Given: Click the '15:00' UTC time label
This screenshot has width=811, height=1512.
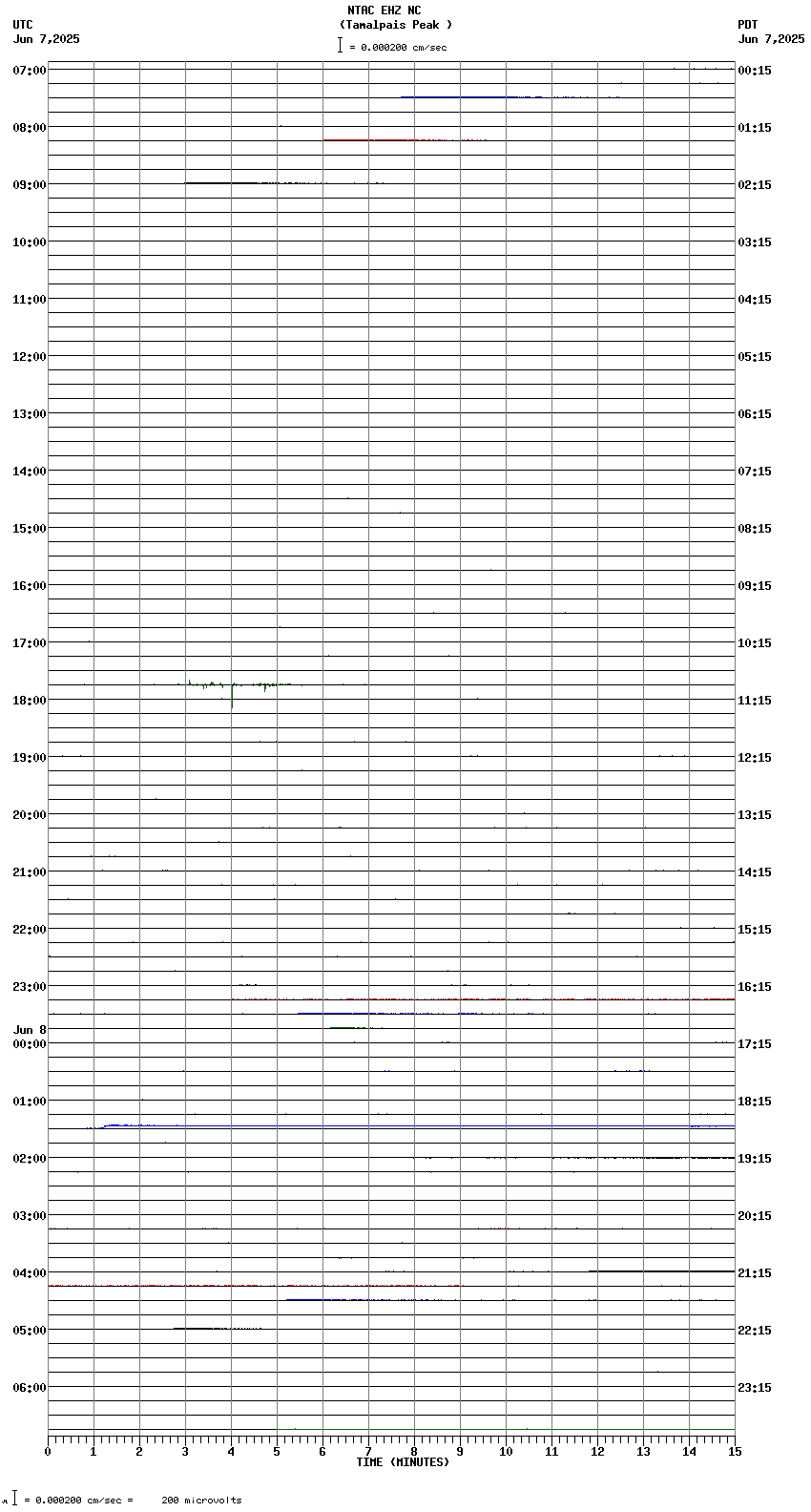Looking at the screenshot, I should click(30, 529).
